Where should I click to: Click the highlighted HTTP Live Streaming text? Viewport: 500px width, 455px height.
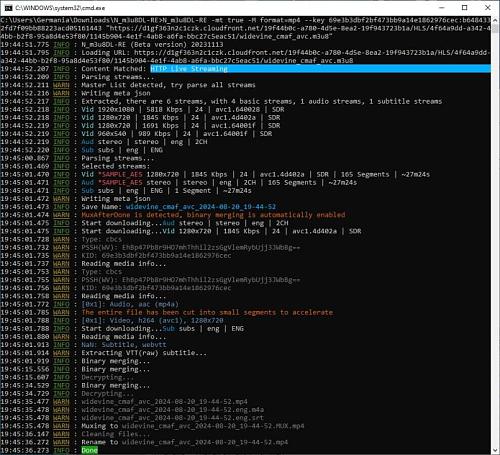click(x=189, y=69)
